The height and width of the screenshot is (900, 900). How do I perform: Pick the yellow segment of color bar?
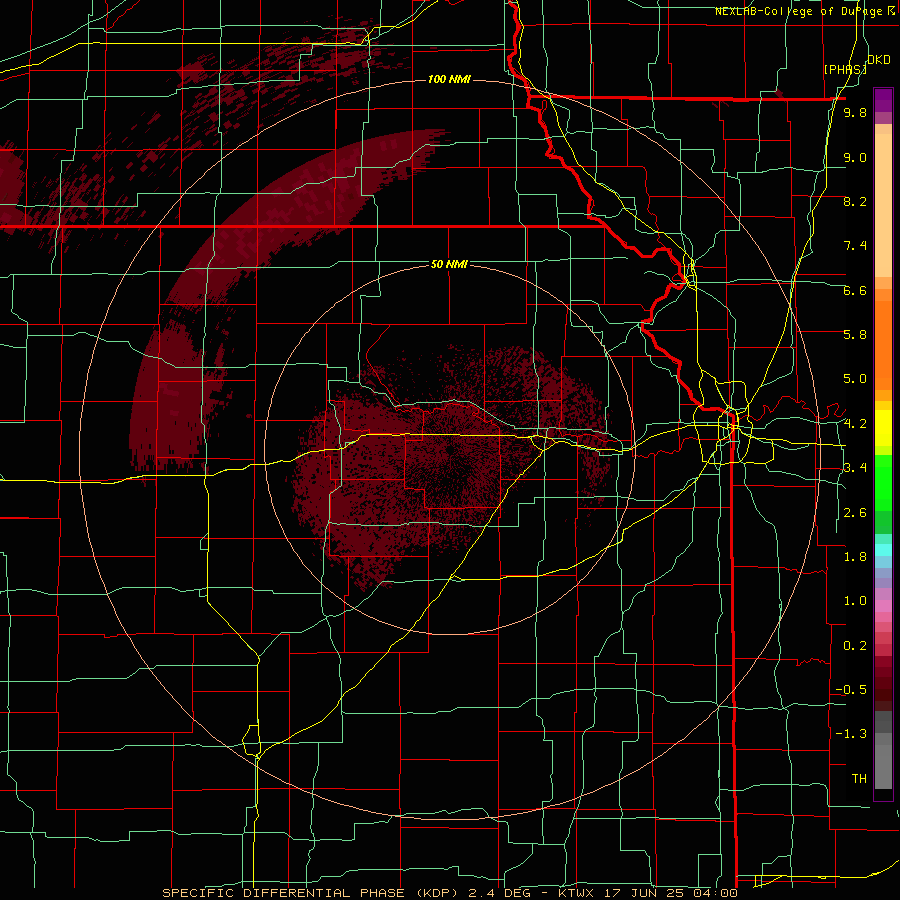(883, 428)
